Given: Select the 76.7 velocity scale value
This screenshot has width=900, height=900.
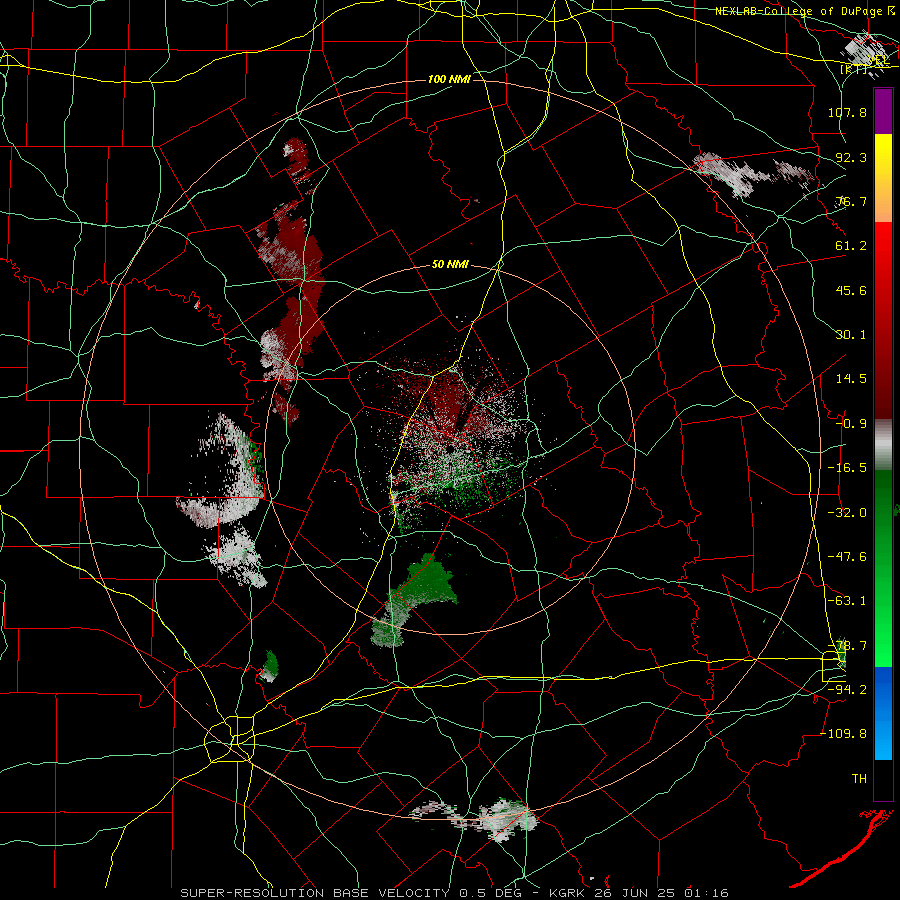Looking at the screenshot, I should [x=851, y=201].
